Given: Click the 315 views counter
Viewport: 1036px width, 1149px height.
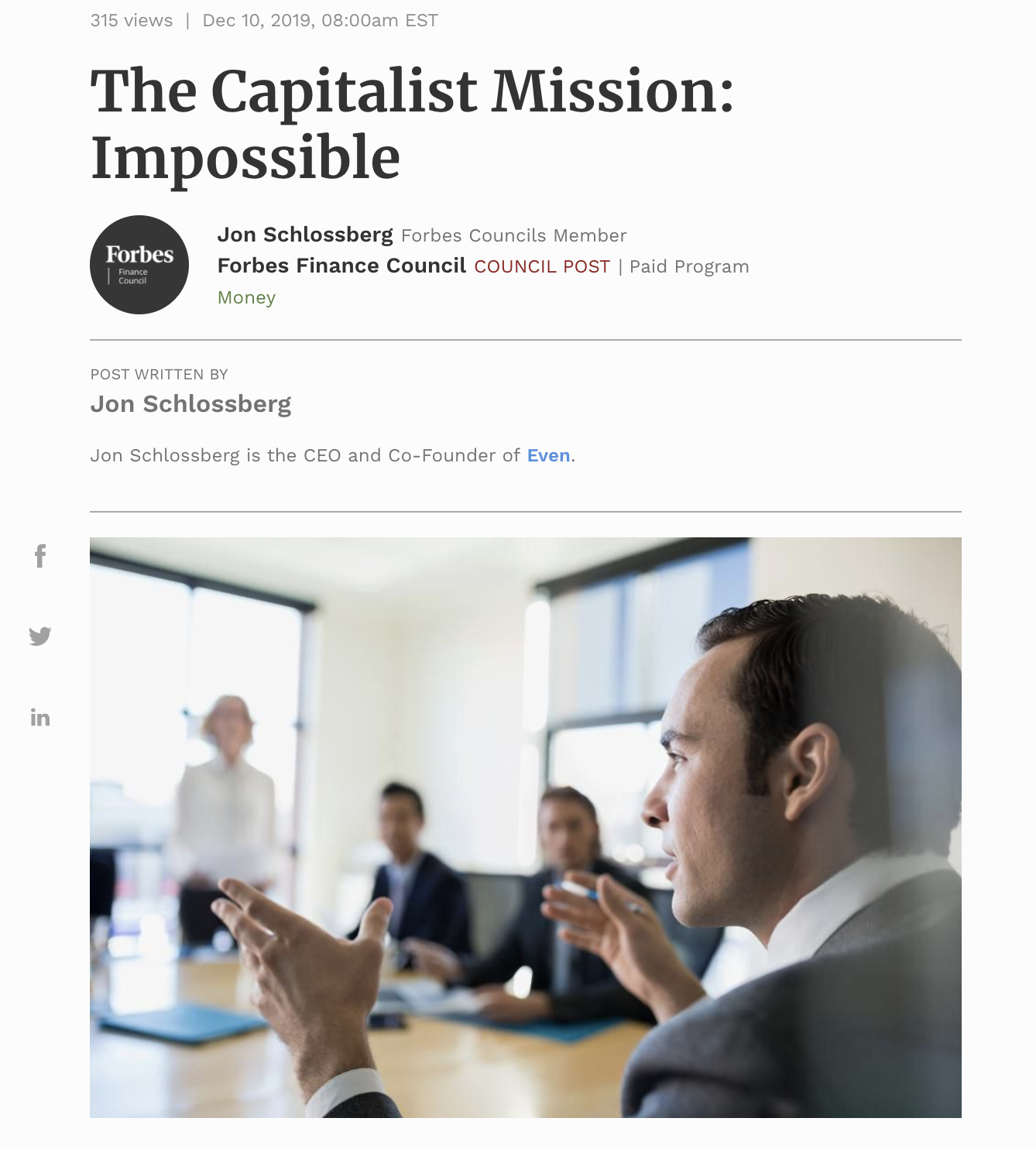Looking at the screenshot, I should tap(132, 20).
